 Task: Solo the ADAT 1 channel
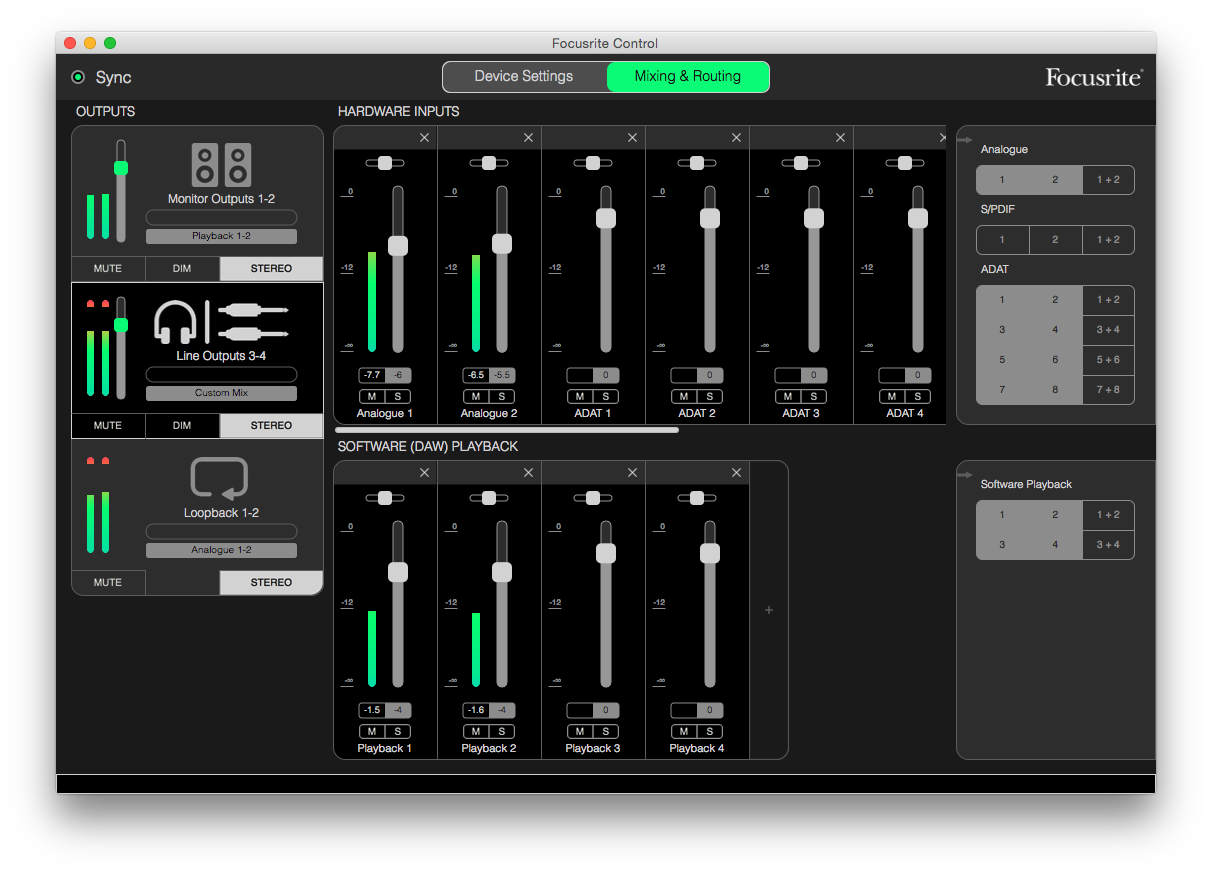pos(606,396)
